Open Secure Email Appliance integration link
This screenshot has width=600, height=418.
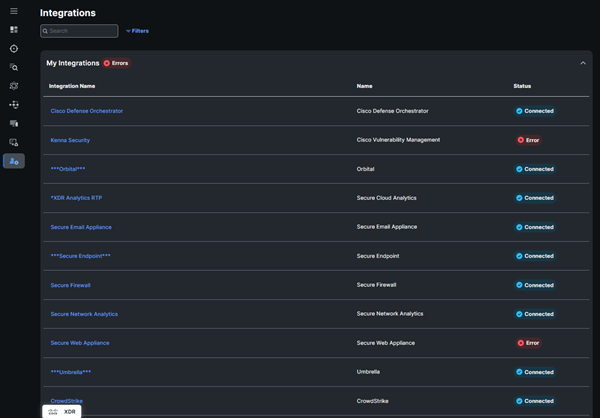(81, 227)
